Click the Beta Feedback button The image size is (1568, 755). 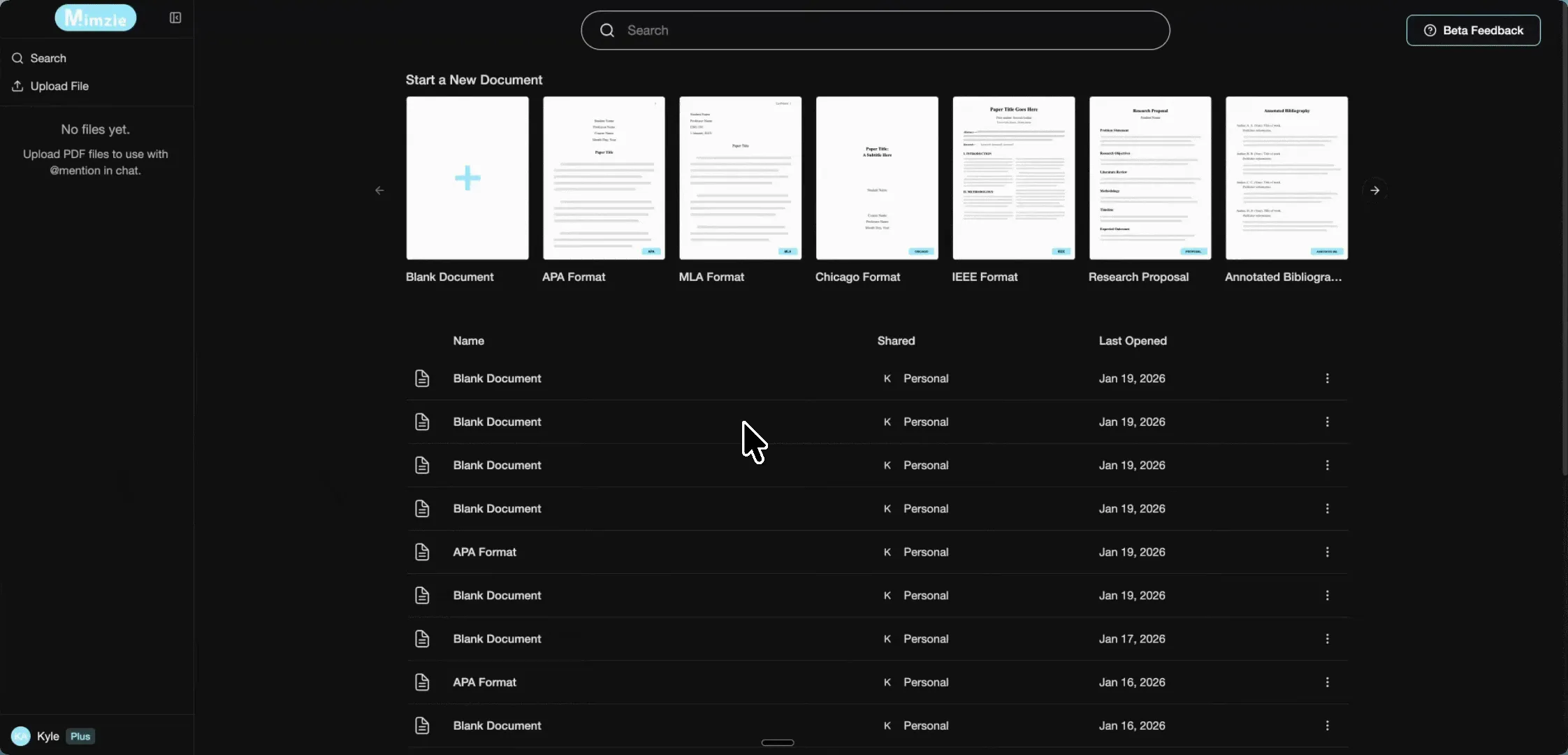[x=1473, y=31]
